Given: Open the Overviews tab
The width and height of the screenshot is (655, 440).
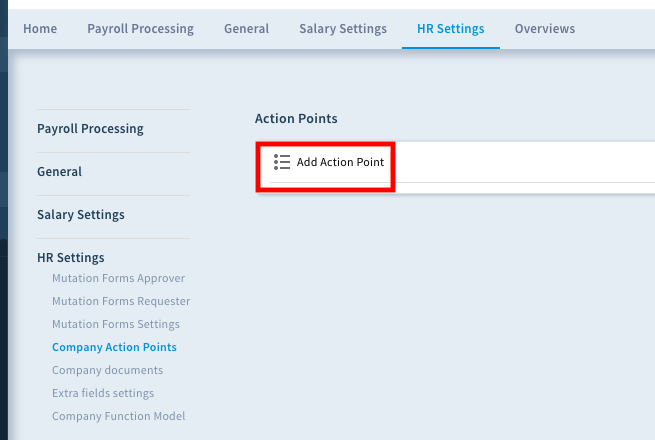Looking at the screenshot, I should click(x=545, y=28).
